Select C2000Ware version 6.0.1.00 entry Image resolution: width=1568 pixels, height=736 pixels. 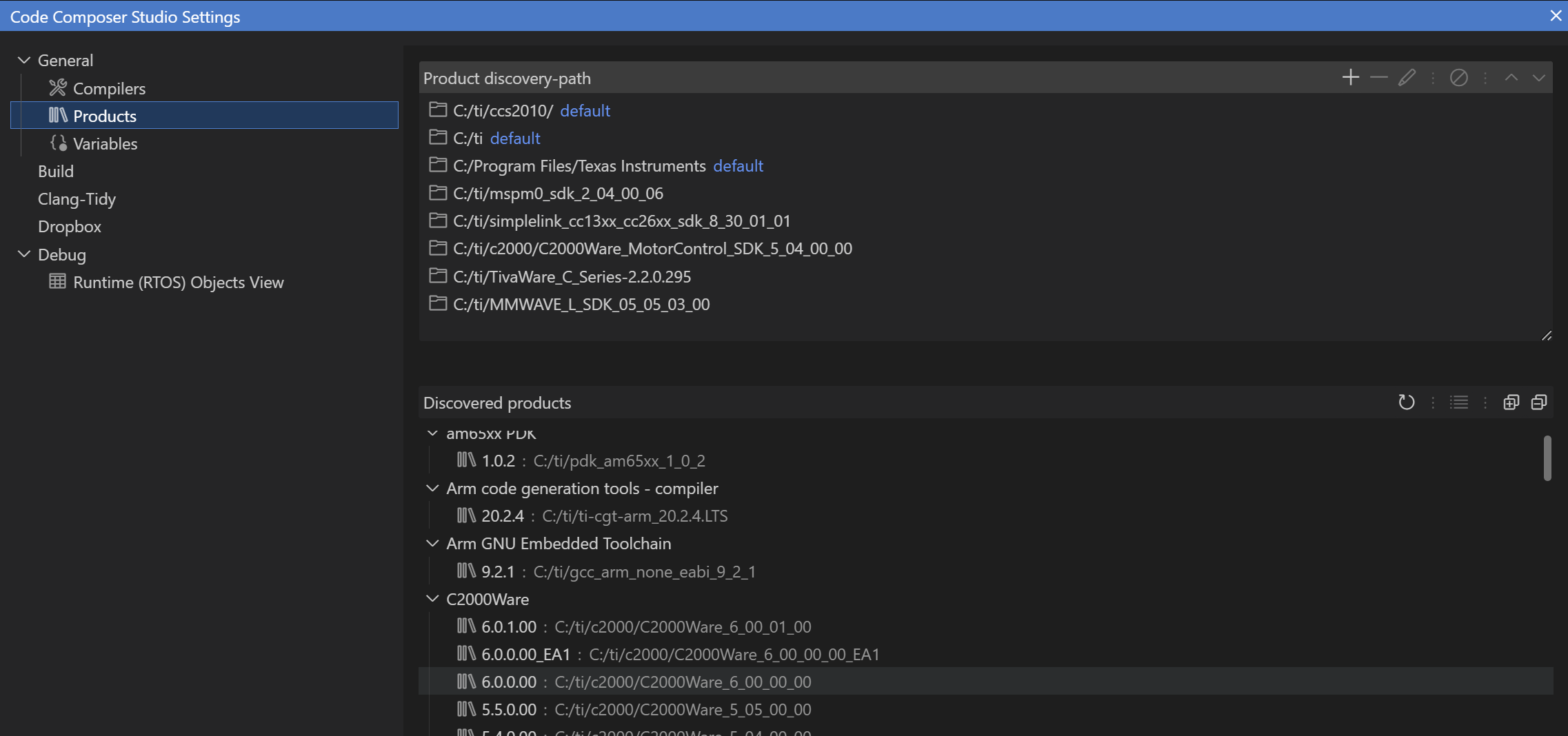(x=509, y=627)
